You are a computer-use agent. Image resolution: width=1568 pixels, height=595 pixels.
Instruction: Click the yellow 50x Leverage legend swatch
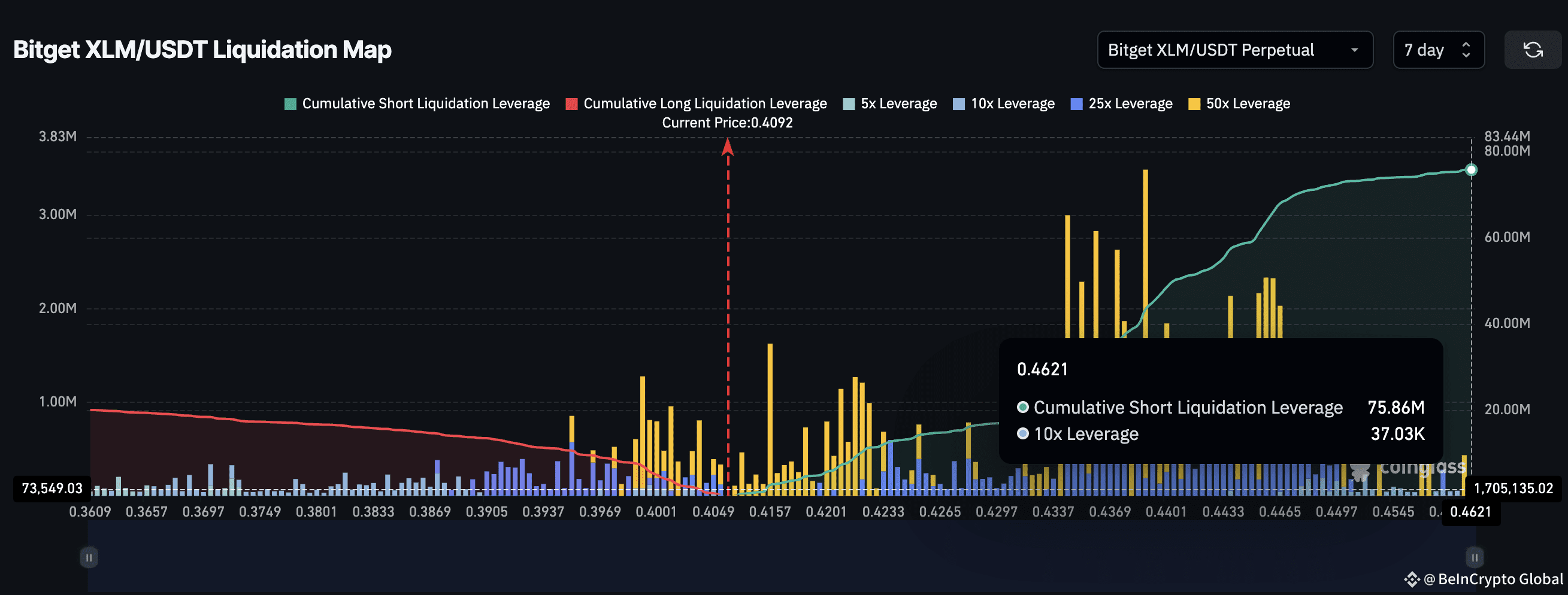click(1194, 104)
